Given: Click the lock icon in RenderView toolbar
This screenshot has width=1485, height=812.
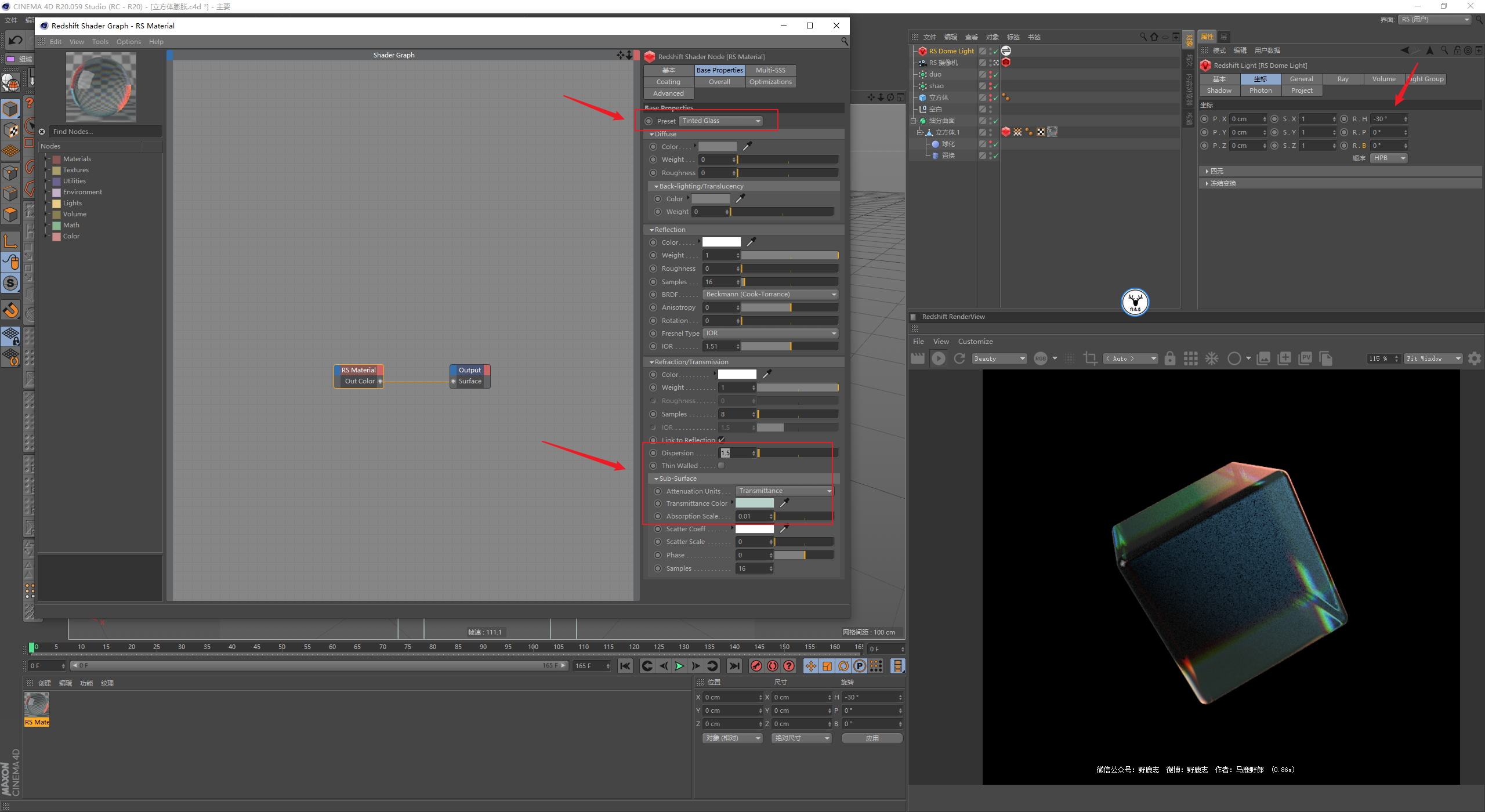Looking at the screenshot, I should (x=1170, y=358).
